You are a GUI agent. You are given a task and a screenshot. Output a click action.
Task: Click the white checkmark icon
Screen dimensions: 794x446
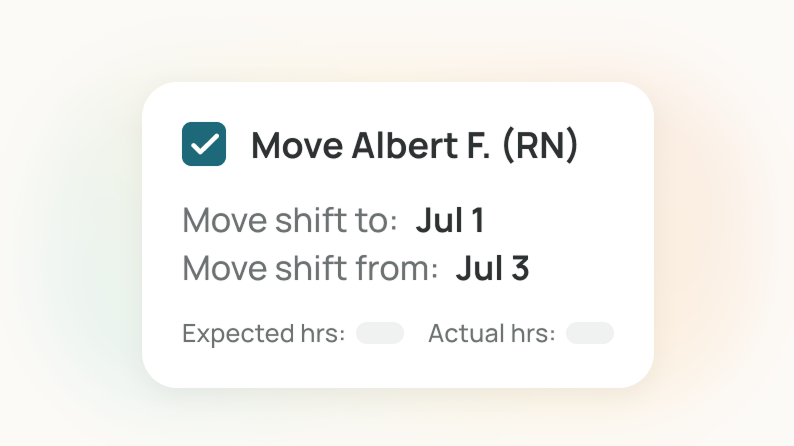204,144
